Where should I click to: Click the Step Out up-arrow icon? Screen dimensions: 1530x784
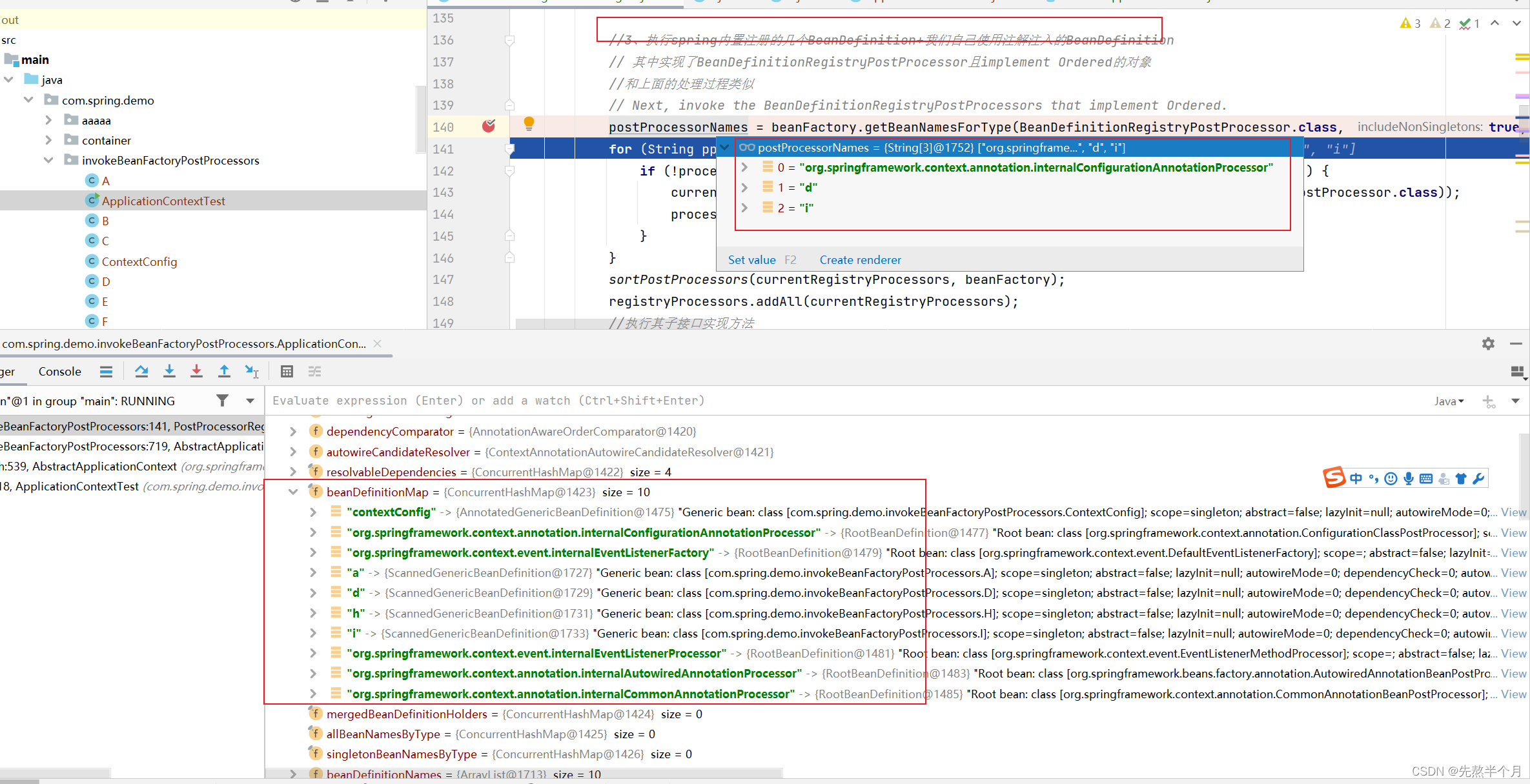tap(224, 371)
